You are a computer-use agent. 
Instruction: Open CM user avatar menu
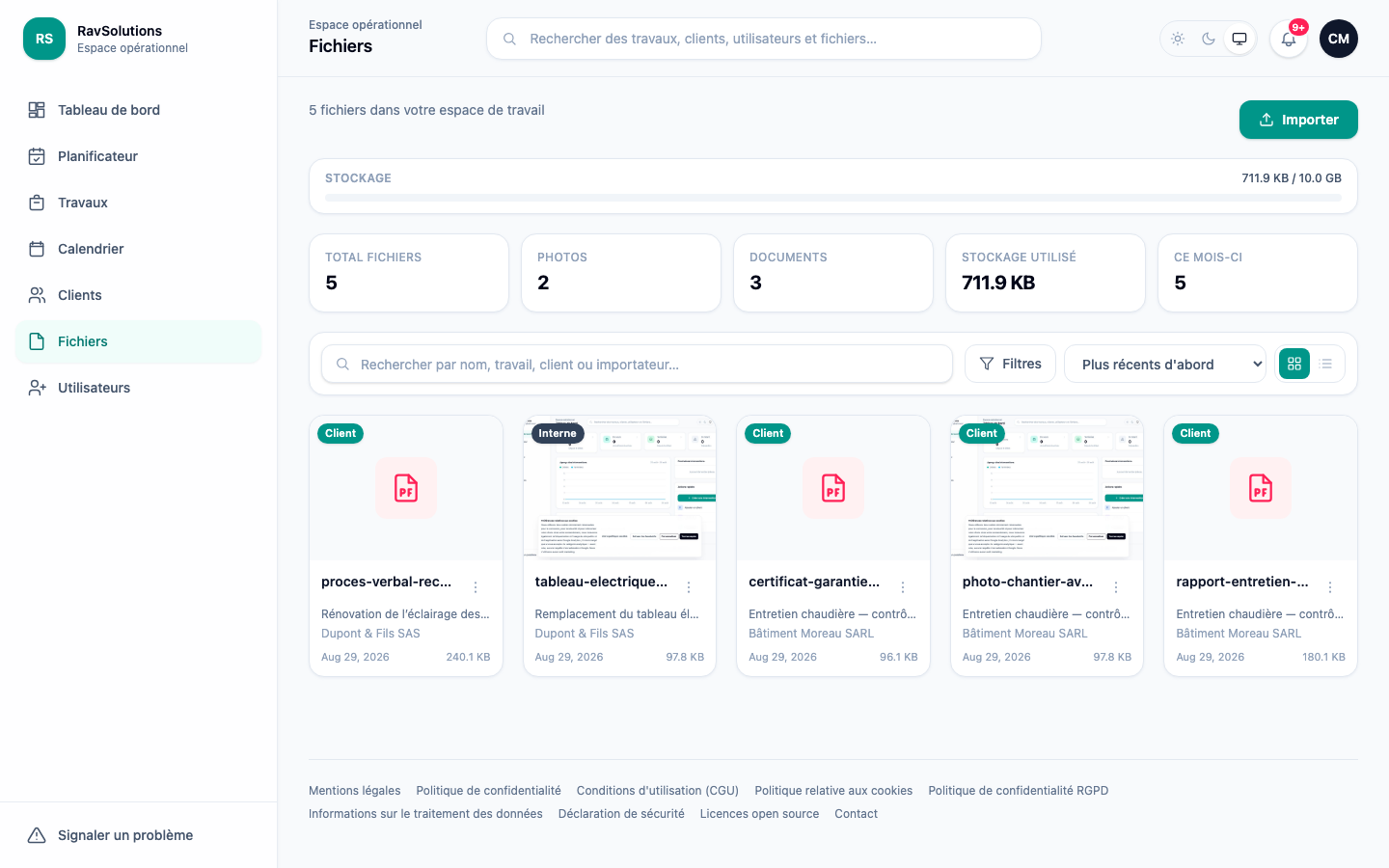pos(1339,39)
